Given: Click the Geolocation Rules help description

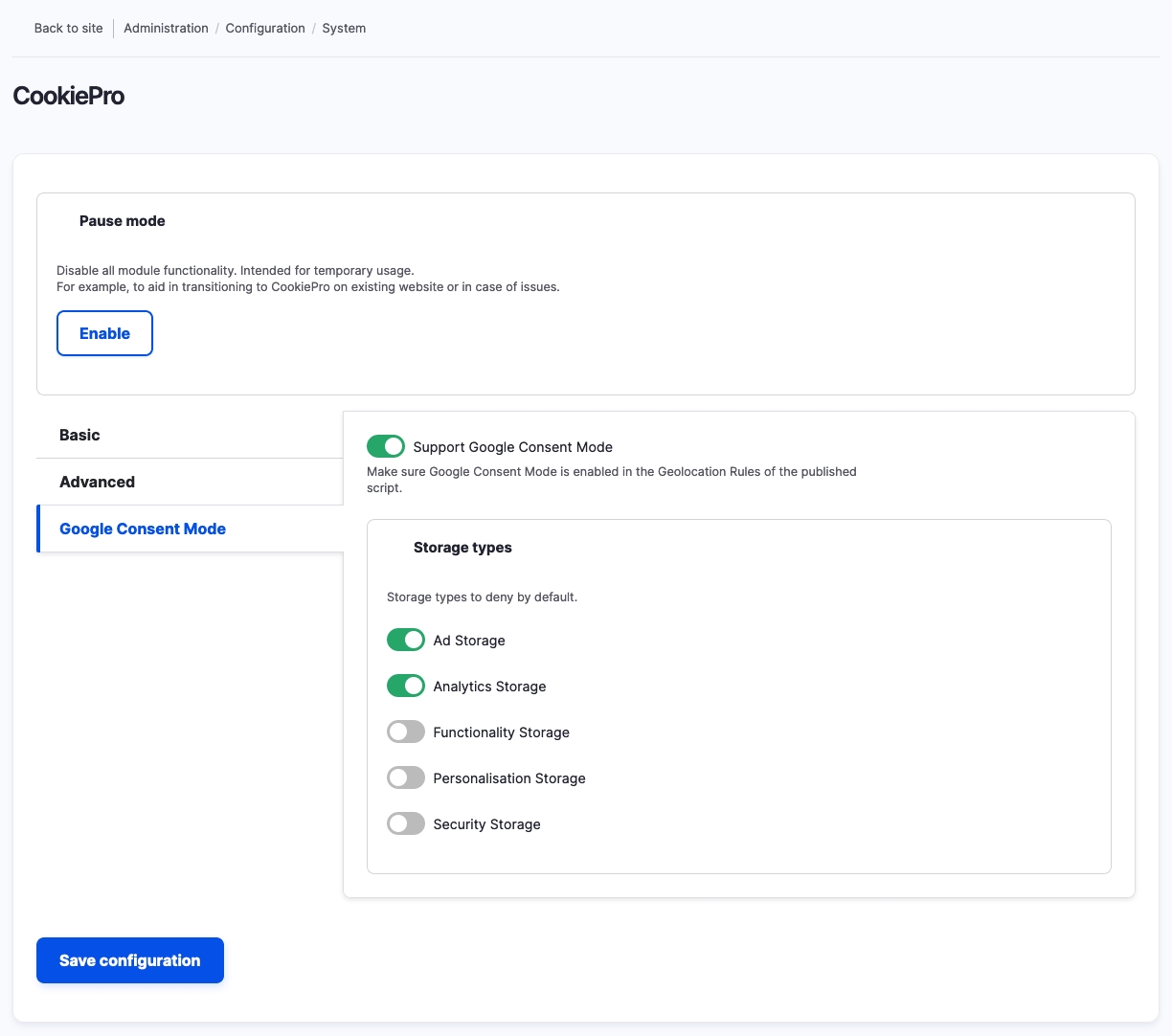Looking at the screenshot, I should point(612,480).
